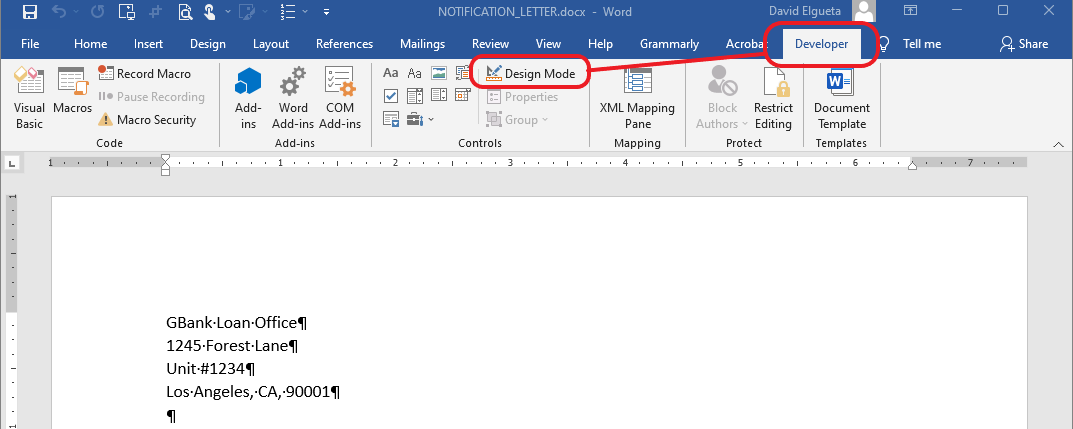This screenshot has height=429, width=1073.
Task: Collapse the ribbon with the chevron
Action: [1057, 144]
